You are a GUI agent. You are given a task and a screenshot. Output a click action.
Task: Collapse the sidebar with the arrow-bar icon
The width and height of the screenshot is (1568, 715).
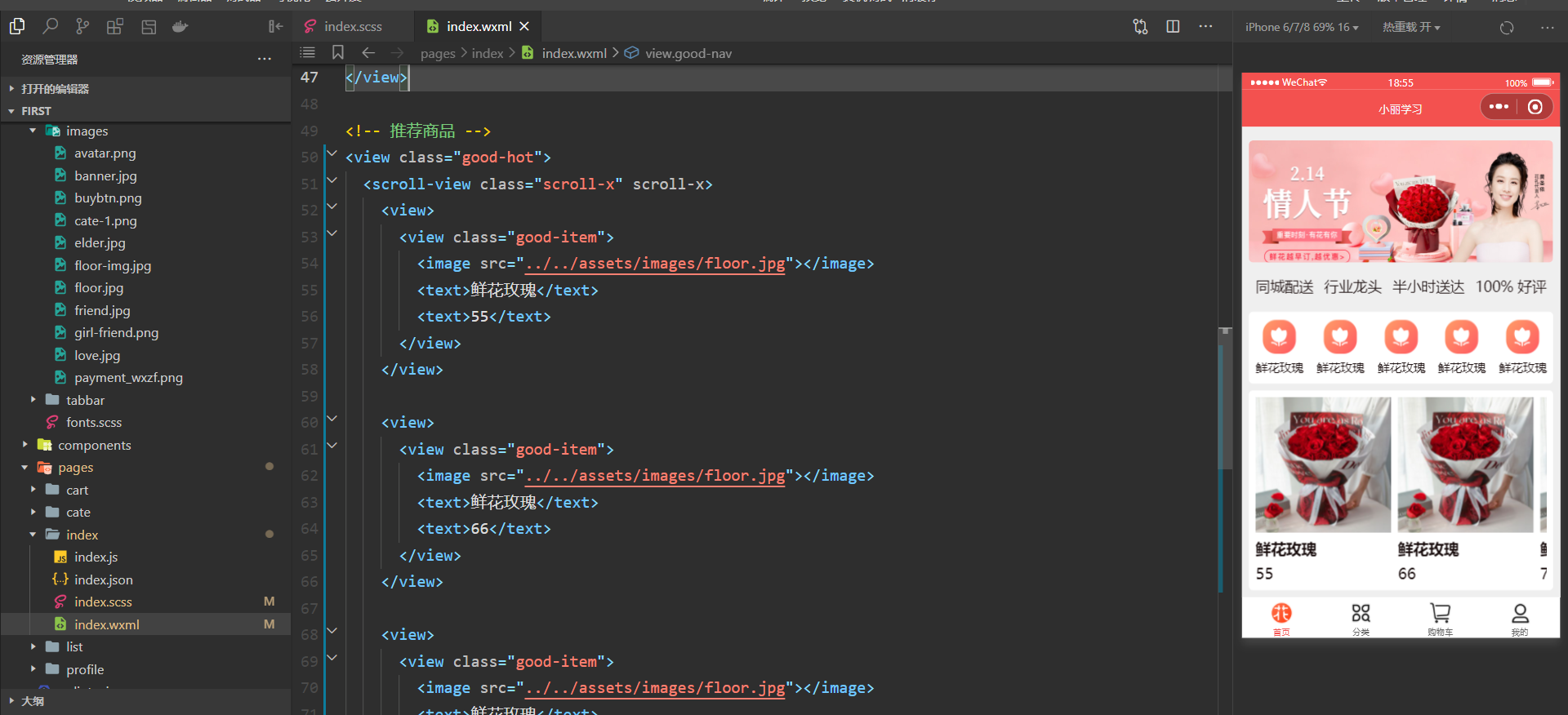tap(275, 27)
